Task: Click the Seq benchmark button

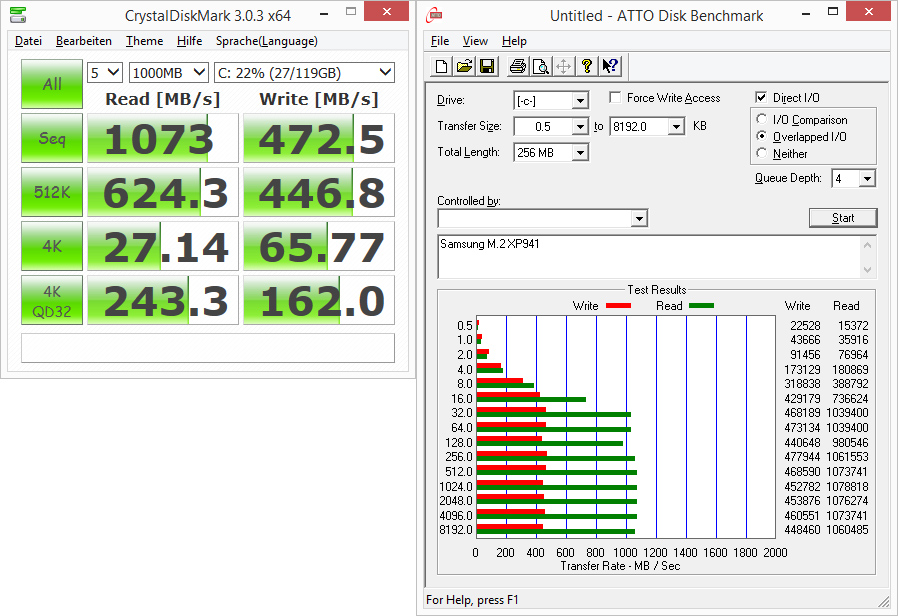Action: click(52, 138)
